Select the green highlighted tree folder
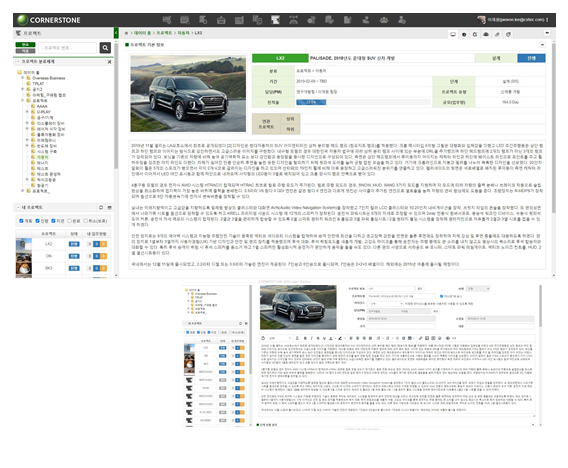The width and height of the screenshot is (568, 468). click(x=42, y=157)
